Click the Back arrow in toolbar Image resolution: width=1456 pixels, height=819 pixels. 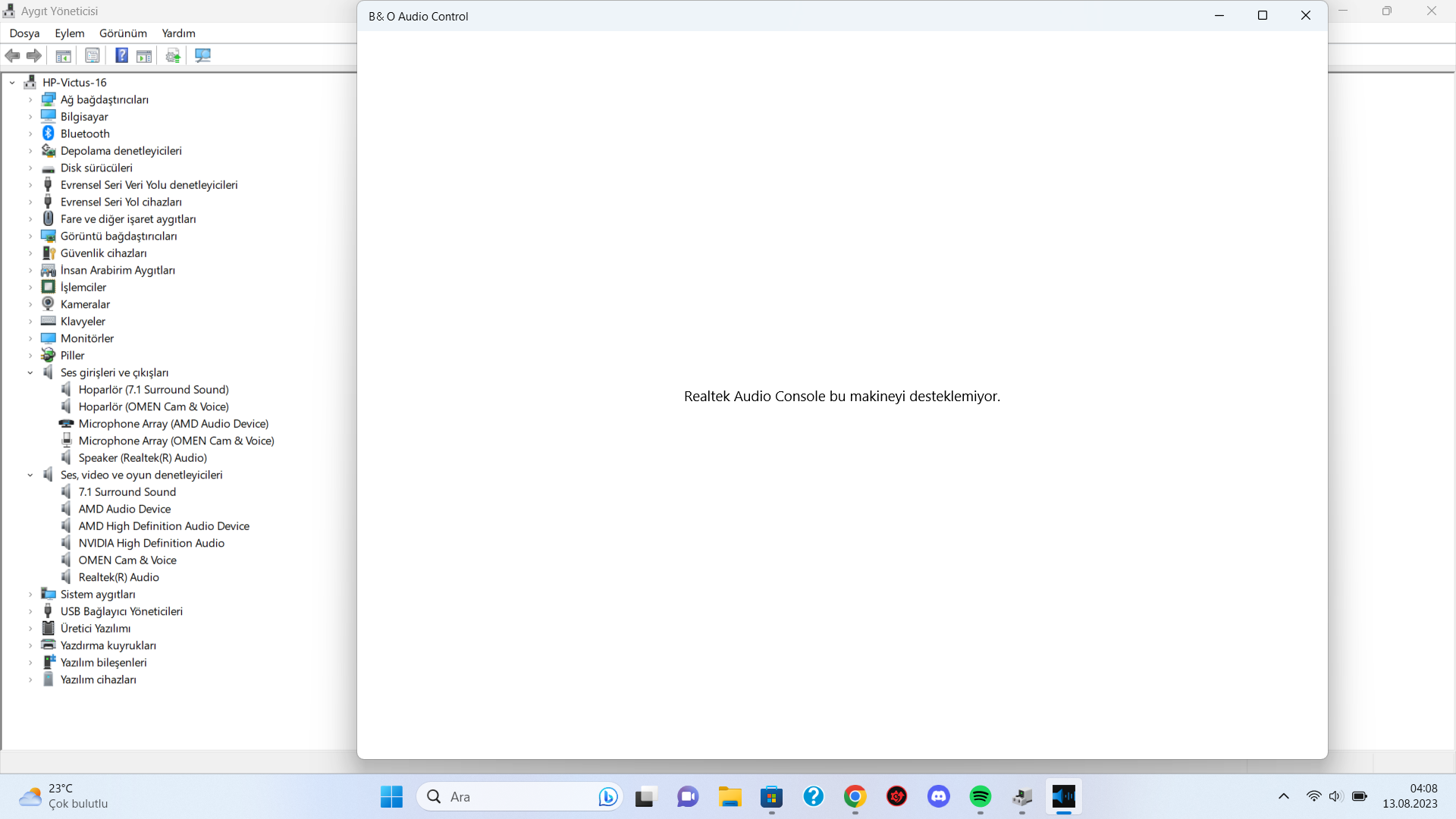13,55
